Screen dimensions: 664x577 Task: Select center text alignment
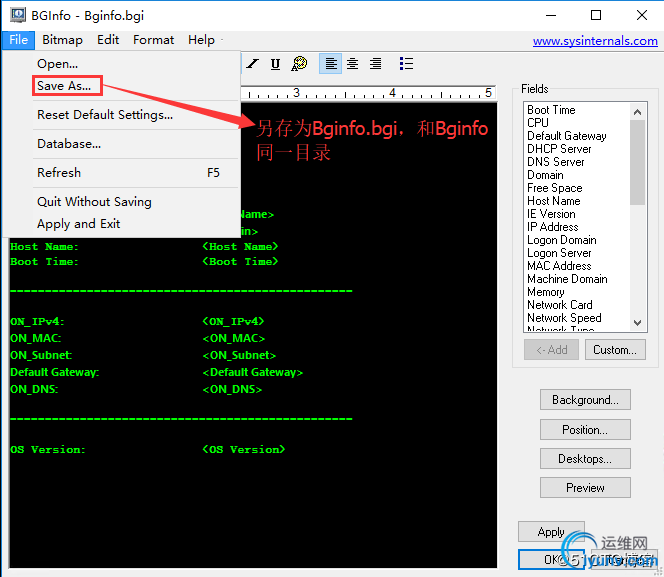tap(353, 64)
